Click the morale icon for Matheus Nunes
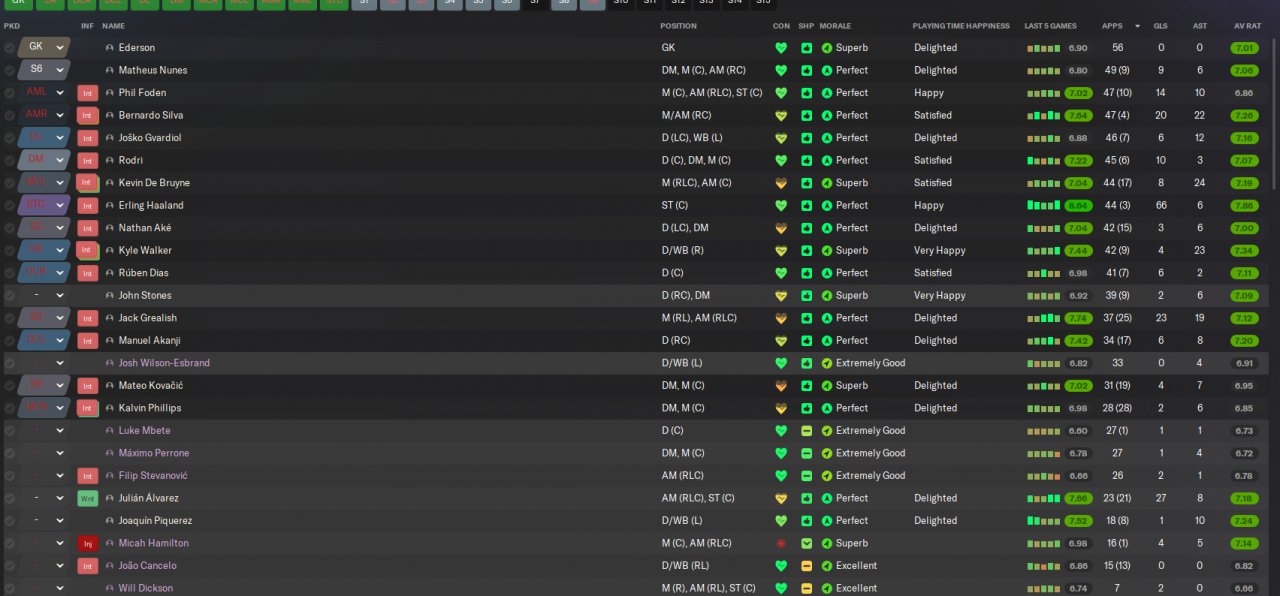Image resolution: width=1280 pixels, height=596 pixels. click(x=827, y=70)
